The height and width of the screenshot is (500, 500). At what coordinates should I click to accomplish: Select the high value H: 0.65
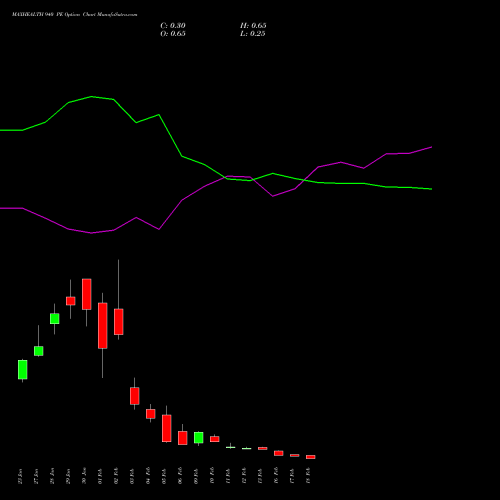coord(253,26)
